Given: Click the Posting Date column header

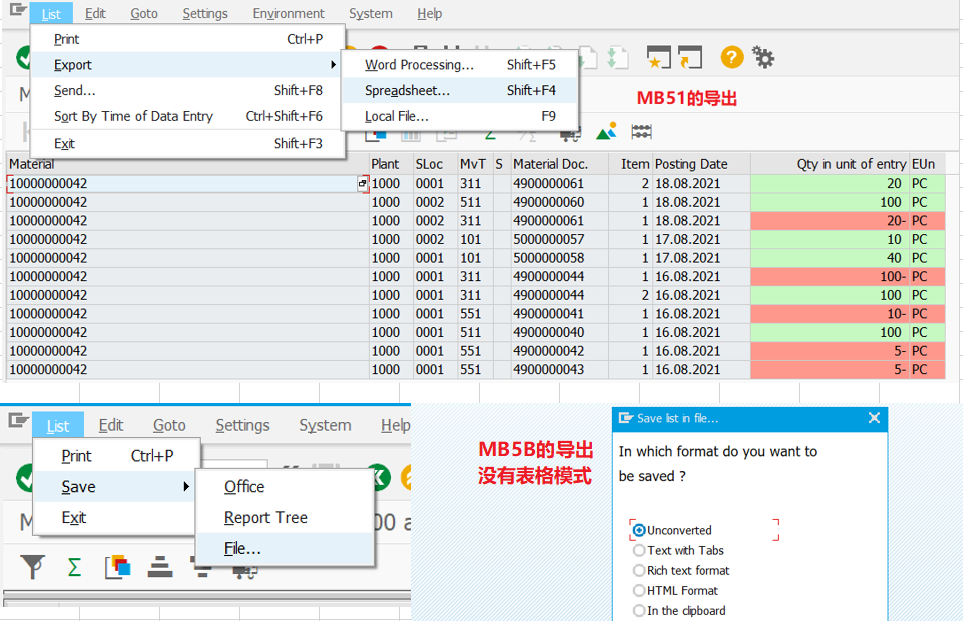Looking at the screenshot, I should click(701, 164).
